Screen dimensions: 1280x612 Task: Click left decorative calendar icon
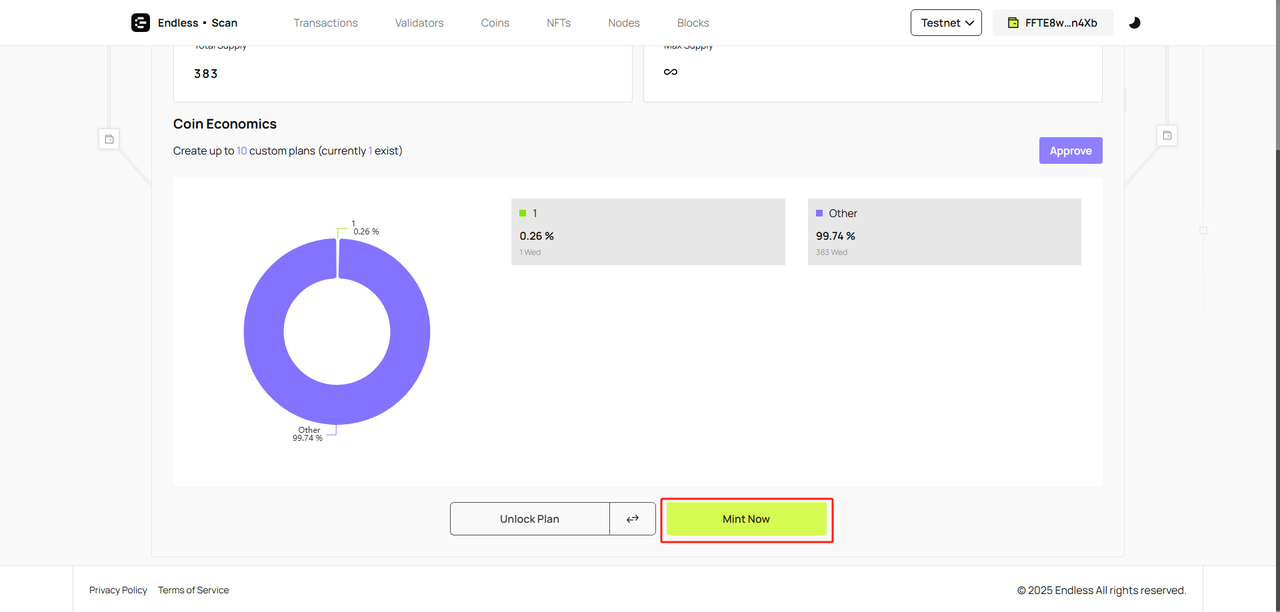109,138
